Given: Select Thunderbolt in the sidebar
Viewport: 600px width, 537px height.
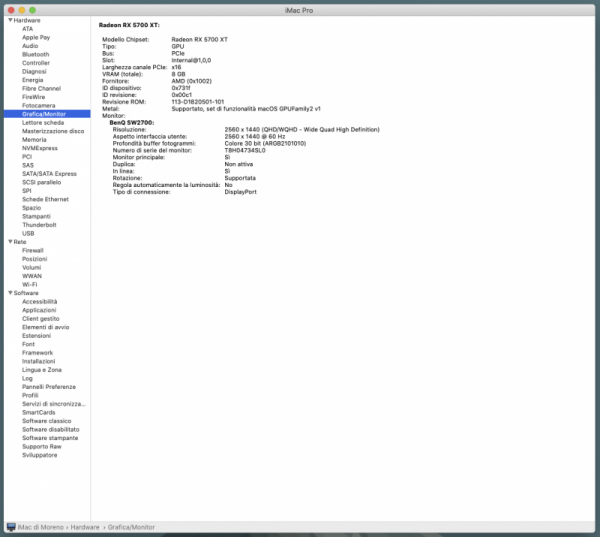Looking at the screenshot, I should click(x=39, y=225).
